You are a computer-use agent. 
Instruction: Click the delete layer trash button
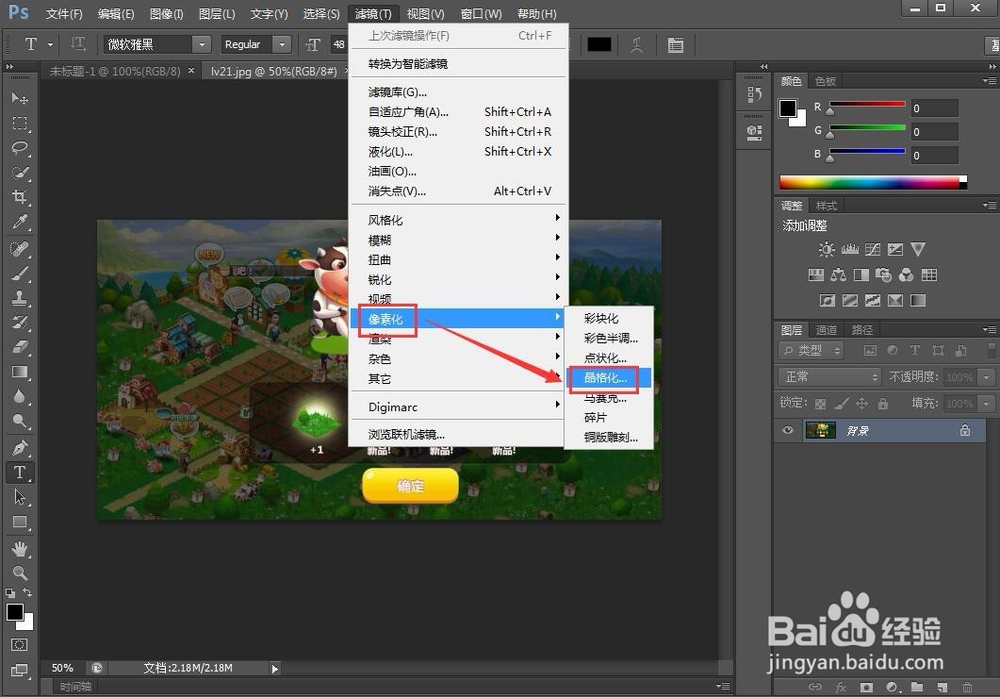pyautogui.click(x=967, y=687)
